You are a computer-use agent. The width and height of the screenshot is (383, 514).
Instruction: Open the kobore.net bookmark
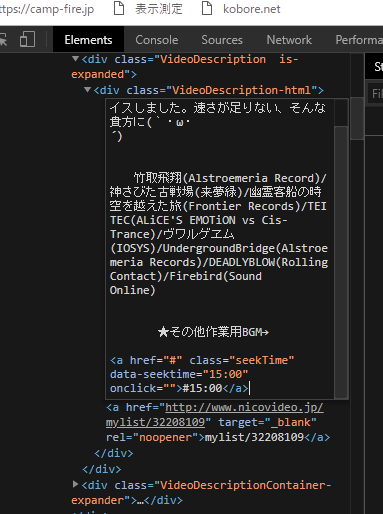pos(252,9)
